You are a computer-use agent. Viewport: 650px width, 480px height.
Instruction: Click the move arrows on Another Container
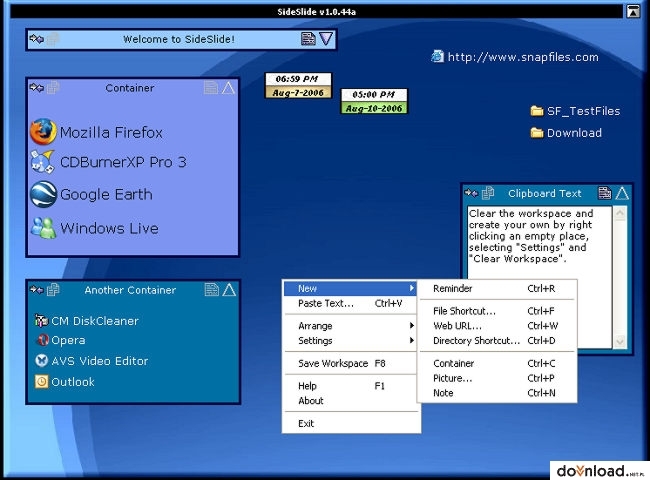36,289
